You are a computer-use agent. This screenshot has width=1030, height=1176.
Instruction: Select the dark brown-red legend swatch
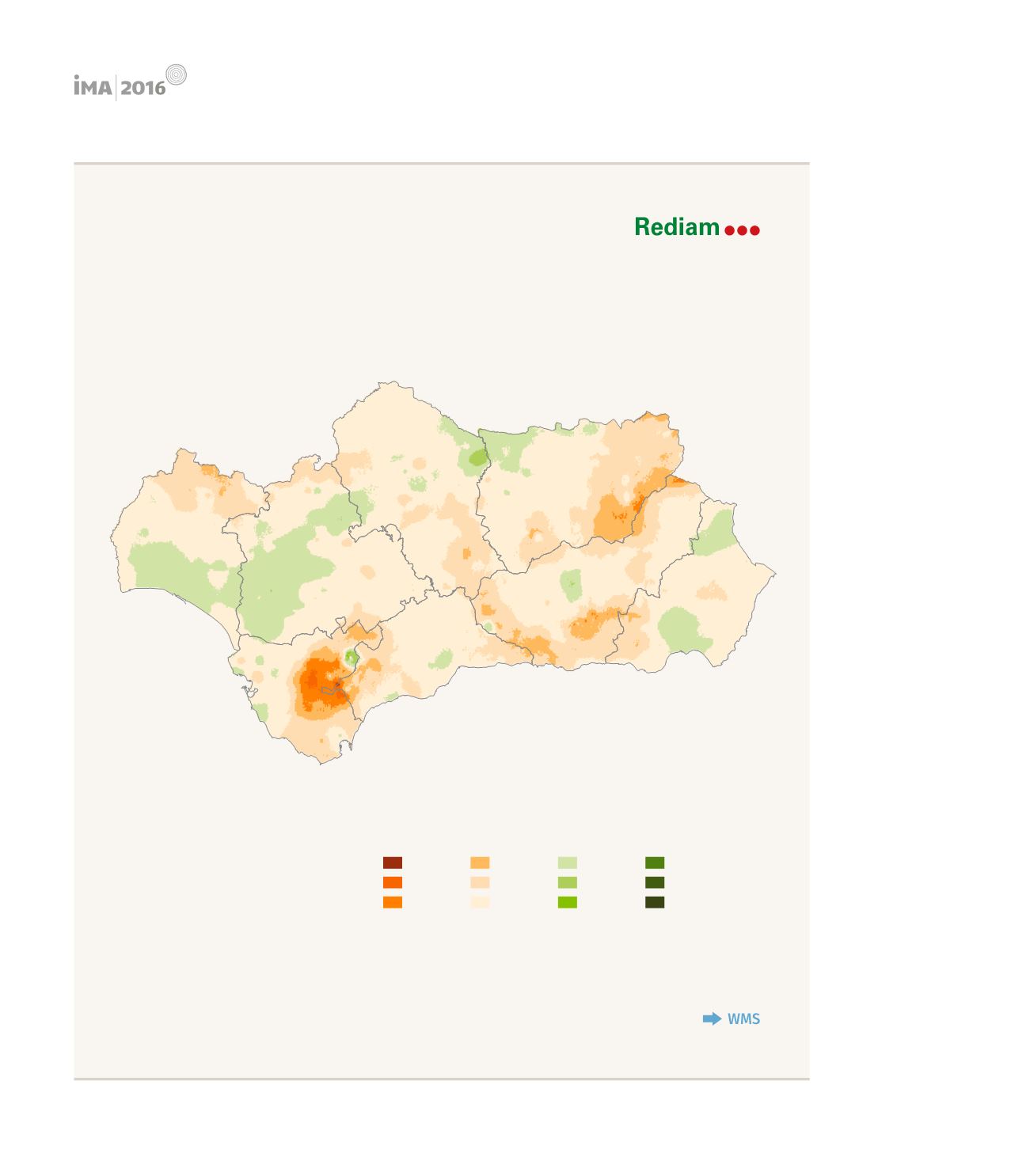pyautogui.click(x=393, y=863)
